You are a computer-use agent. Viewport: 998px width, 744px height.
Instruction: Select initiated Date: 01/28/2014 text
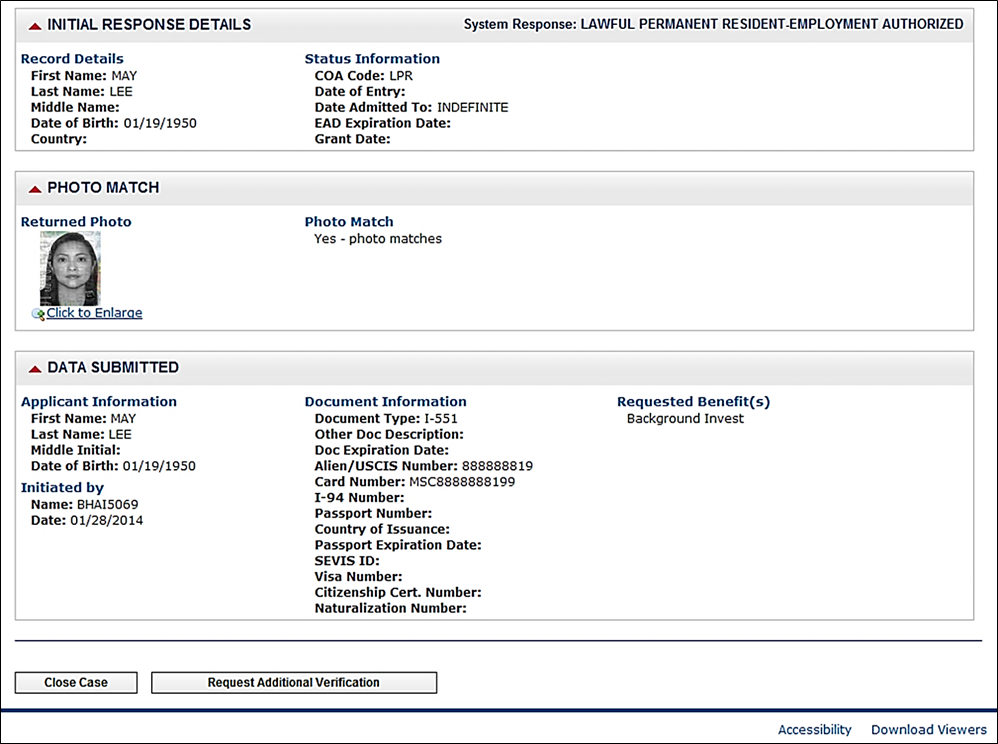click(x=87, y=521)
